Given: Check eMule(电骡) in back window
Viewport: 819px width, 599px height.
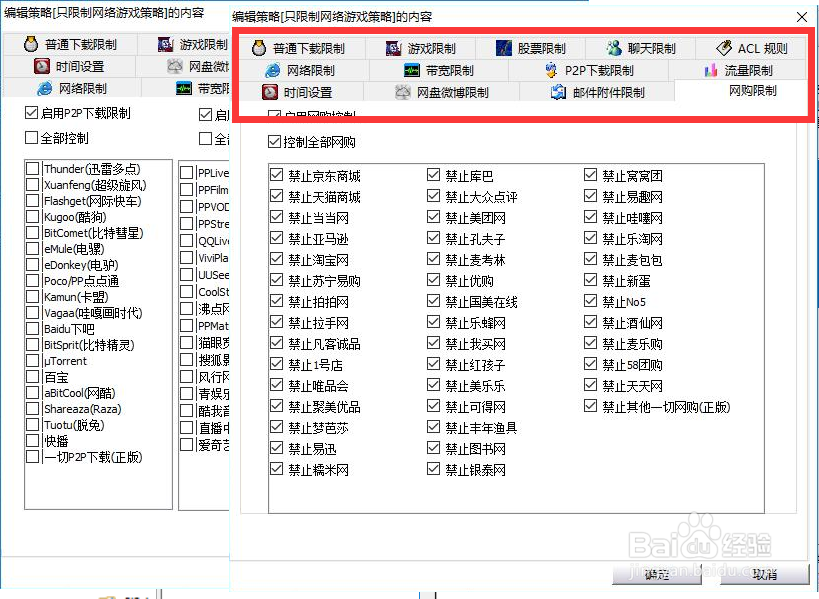Looking at the screenshot, I should pyautogui.click(x=32, y=249).
